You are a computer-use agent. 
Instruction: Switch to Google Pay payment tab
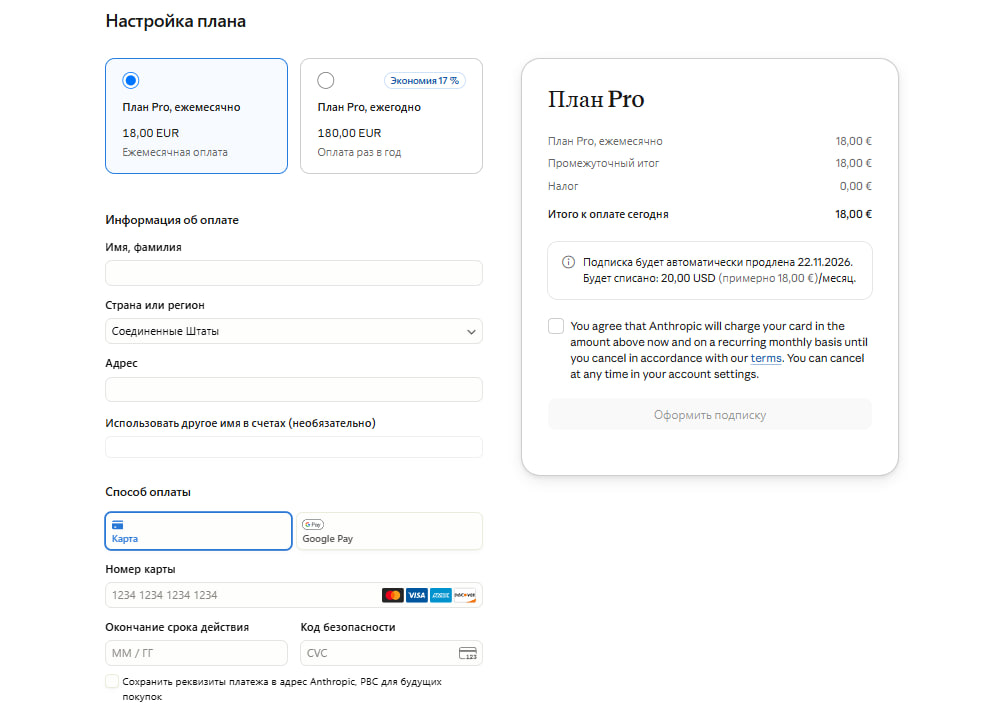click(389, 531)
